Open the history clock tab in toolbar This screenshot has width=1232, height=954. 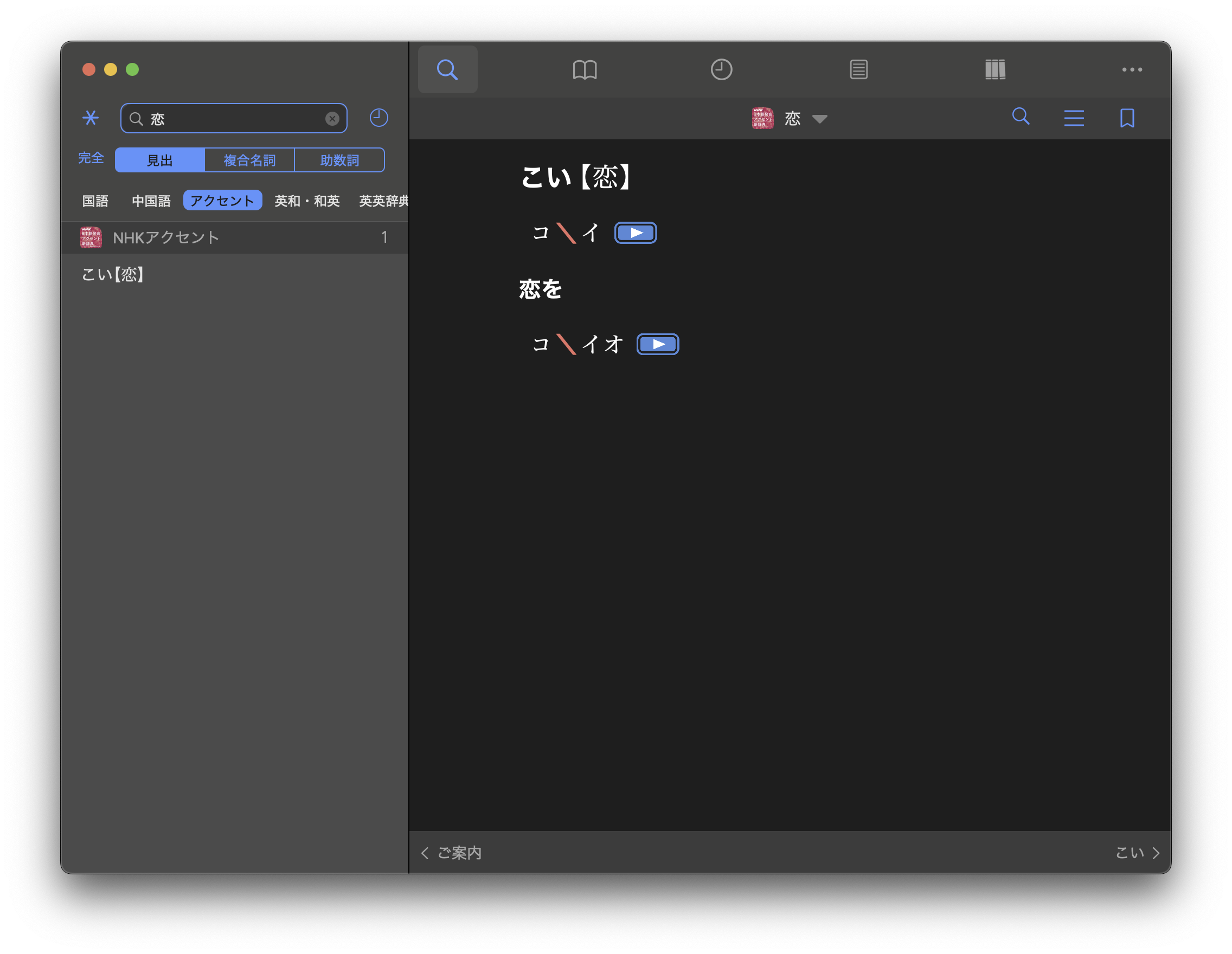coord(721,69)
